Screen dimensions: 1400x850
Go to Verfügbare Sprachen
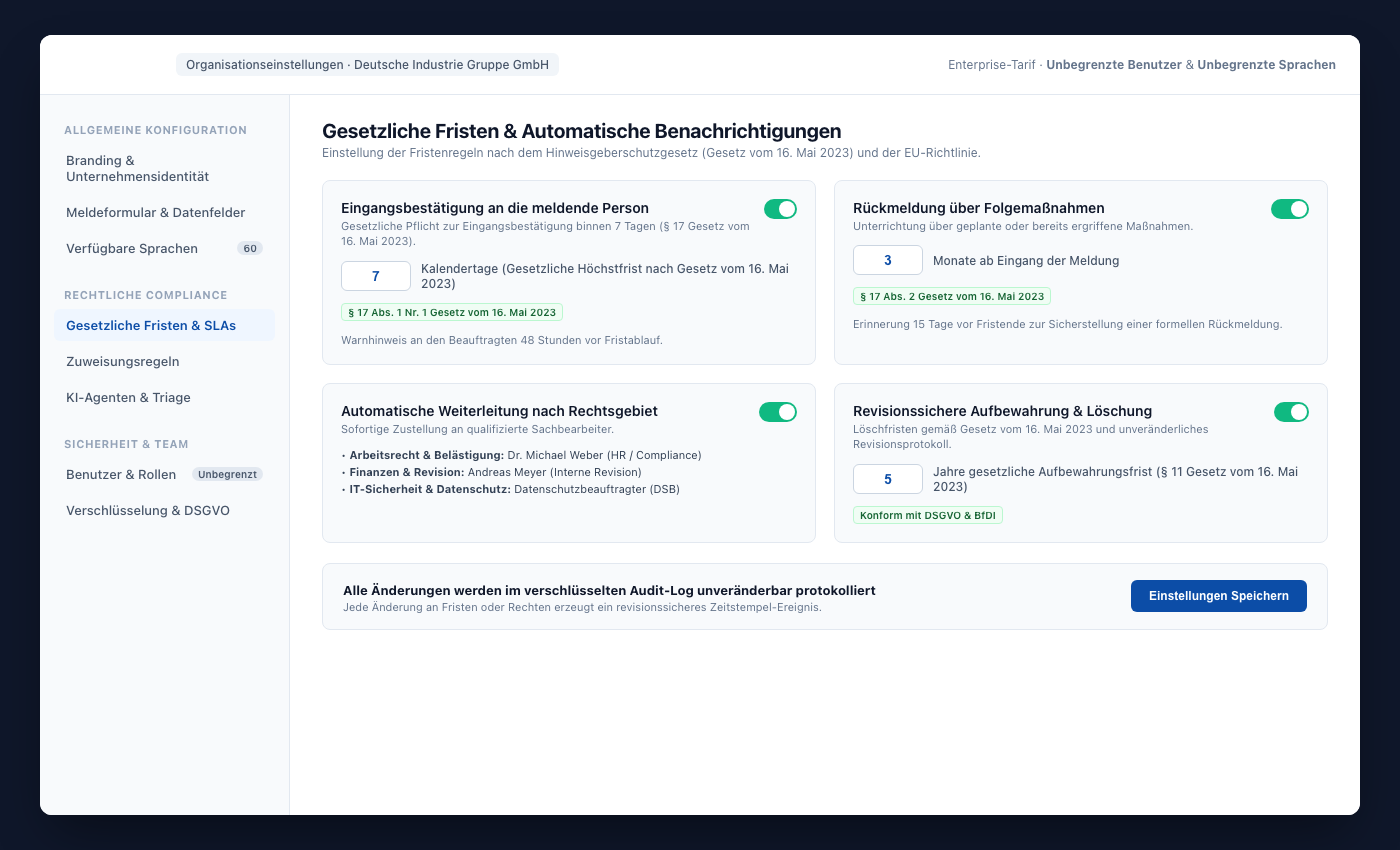[164, 248]
